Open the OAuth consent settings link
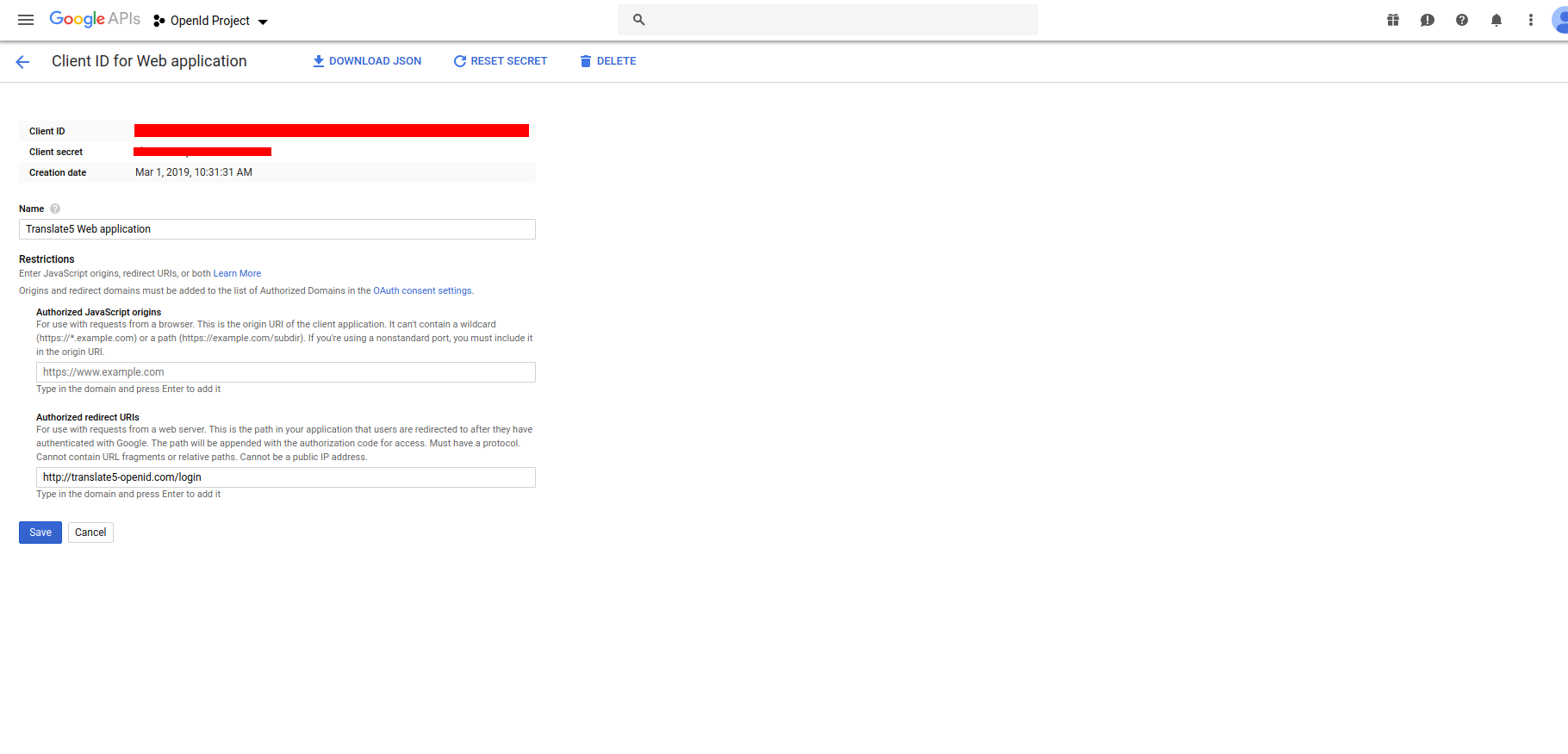 tap(422, 290)
